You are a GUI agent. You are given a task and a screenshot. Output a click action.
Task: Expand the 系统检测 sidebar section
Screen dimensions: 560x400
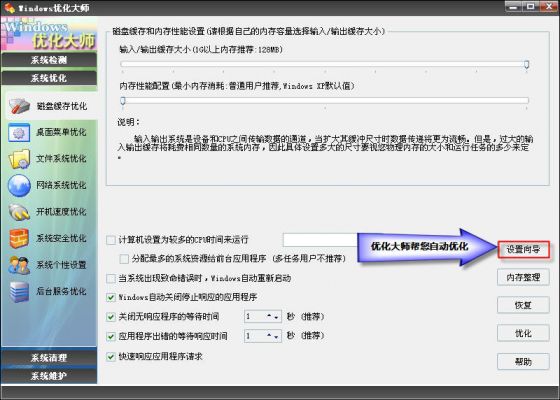49,60
